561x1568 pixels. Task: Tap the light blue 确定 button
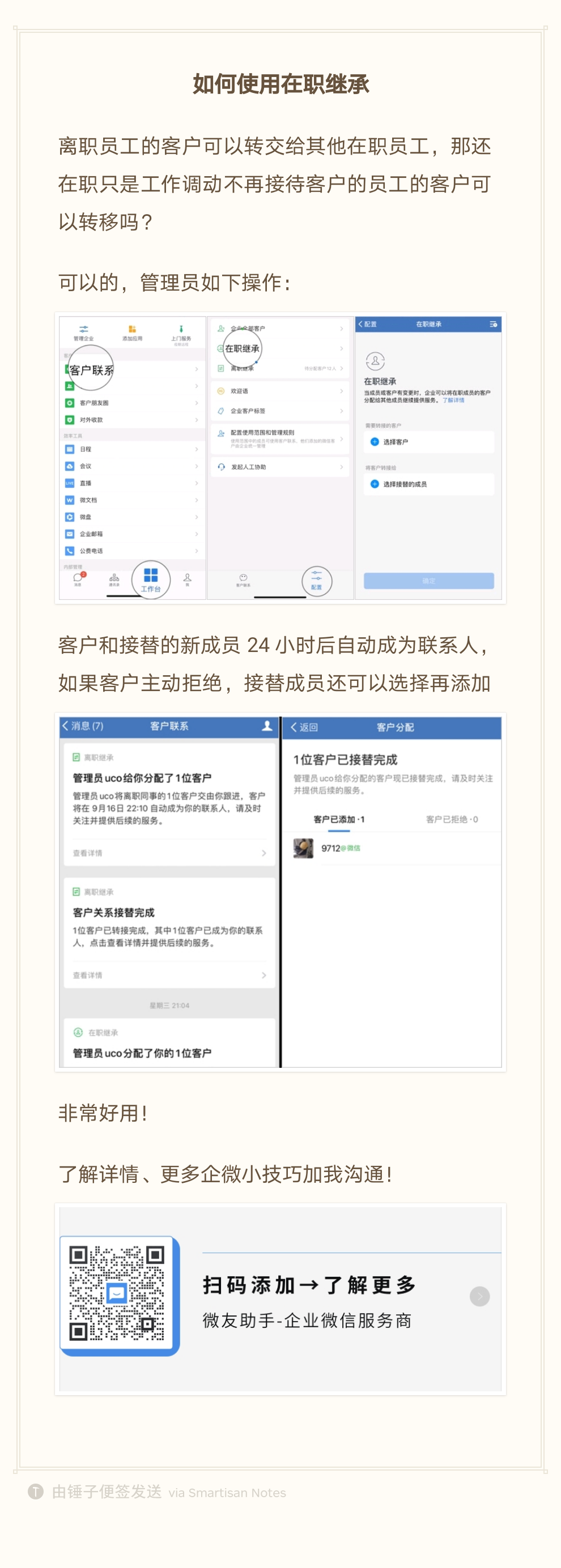(429, 581)
